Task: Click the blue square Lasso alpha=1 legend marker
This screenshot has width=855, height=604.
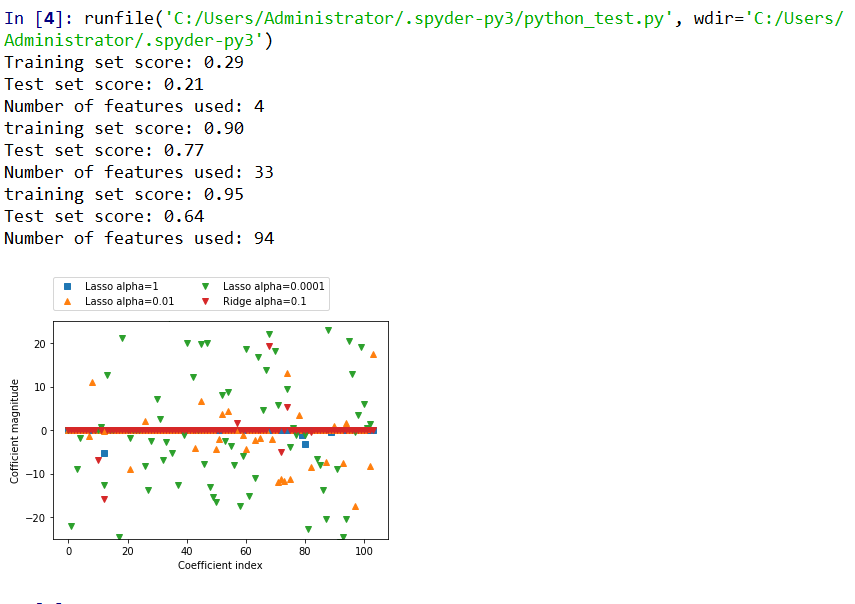Action: click(x=68, y=286)
